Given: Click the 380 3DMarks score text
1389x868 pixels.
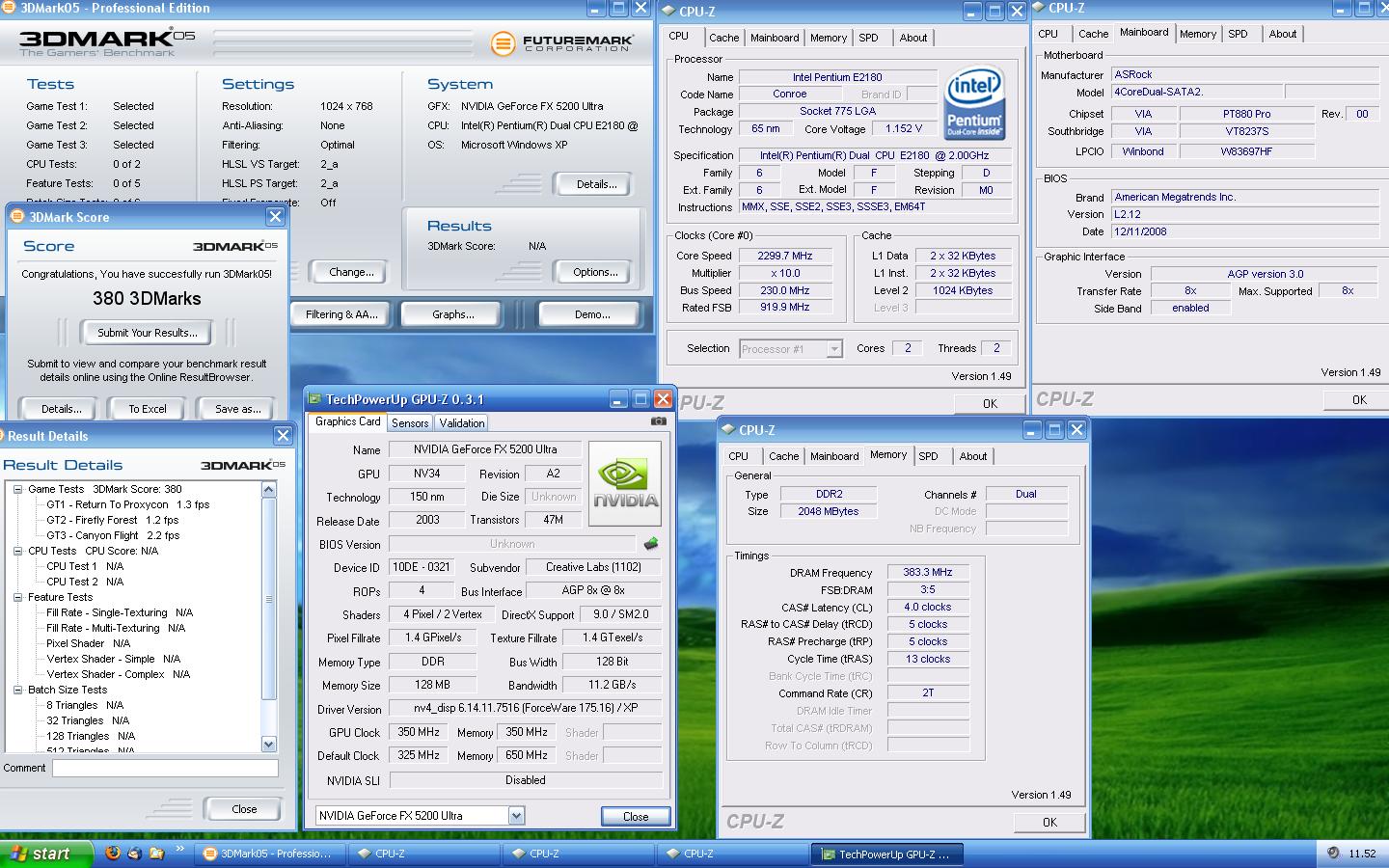Looking at the screenshot, I should tap(147, 299).
